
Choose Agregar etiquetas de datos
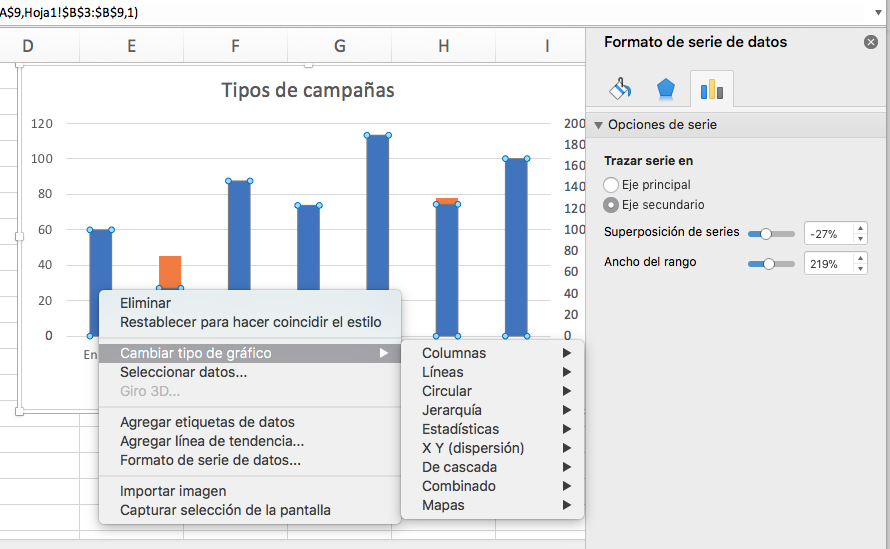coord(250,422)
